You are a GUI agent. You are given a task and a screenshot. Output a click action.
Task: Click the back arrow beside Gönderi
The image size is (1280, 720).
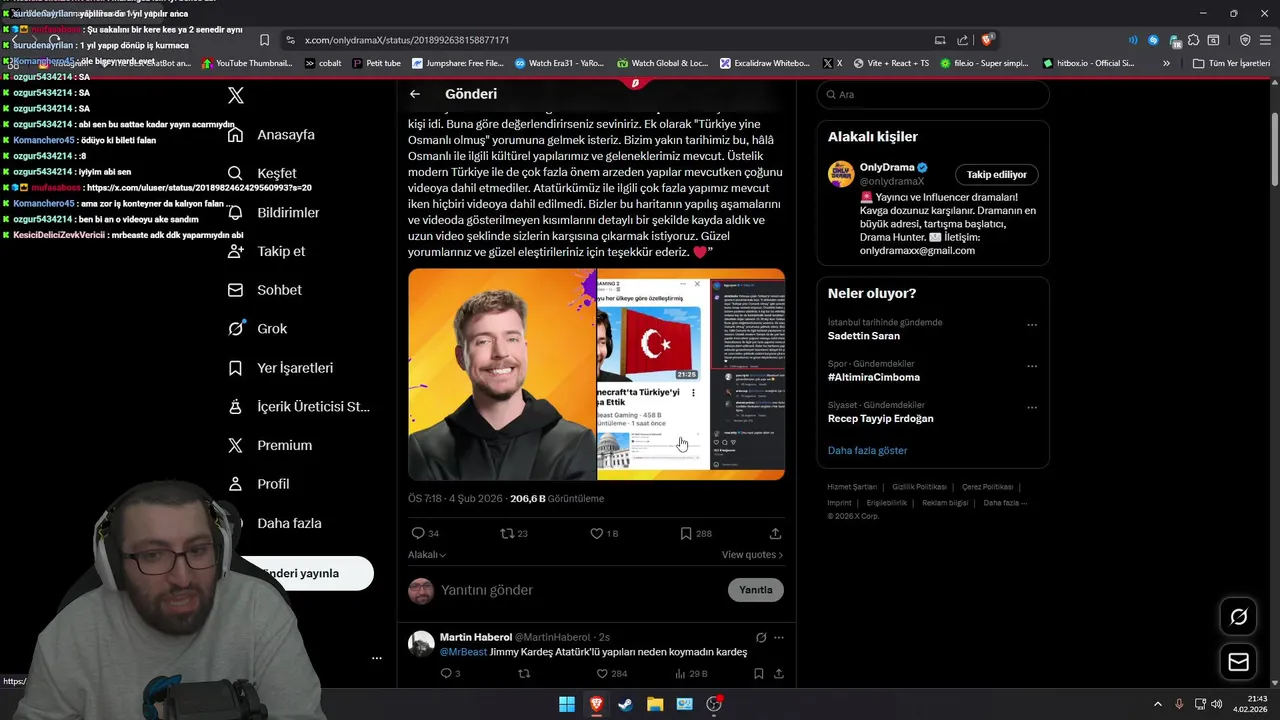point(415,94)
